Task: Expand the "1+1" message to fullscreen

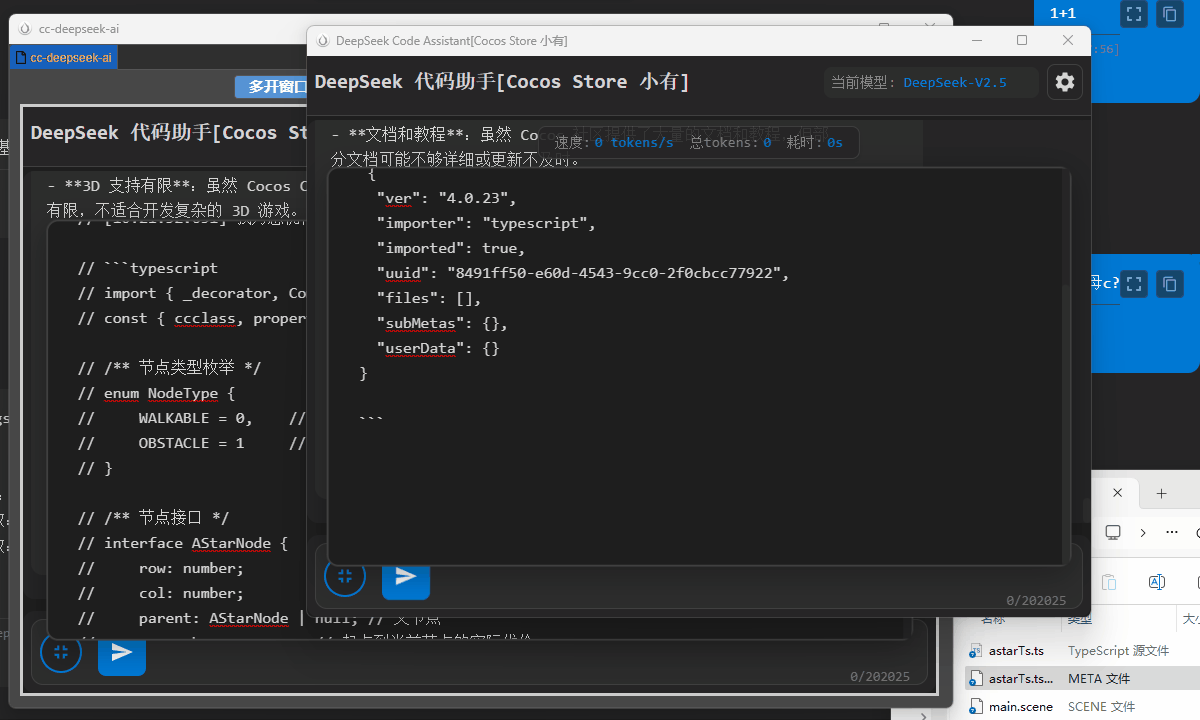Action: 1133,14
